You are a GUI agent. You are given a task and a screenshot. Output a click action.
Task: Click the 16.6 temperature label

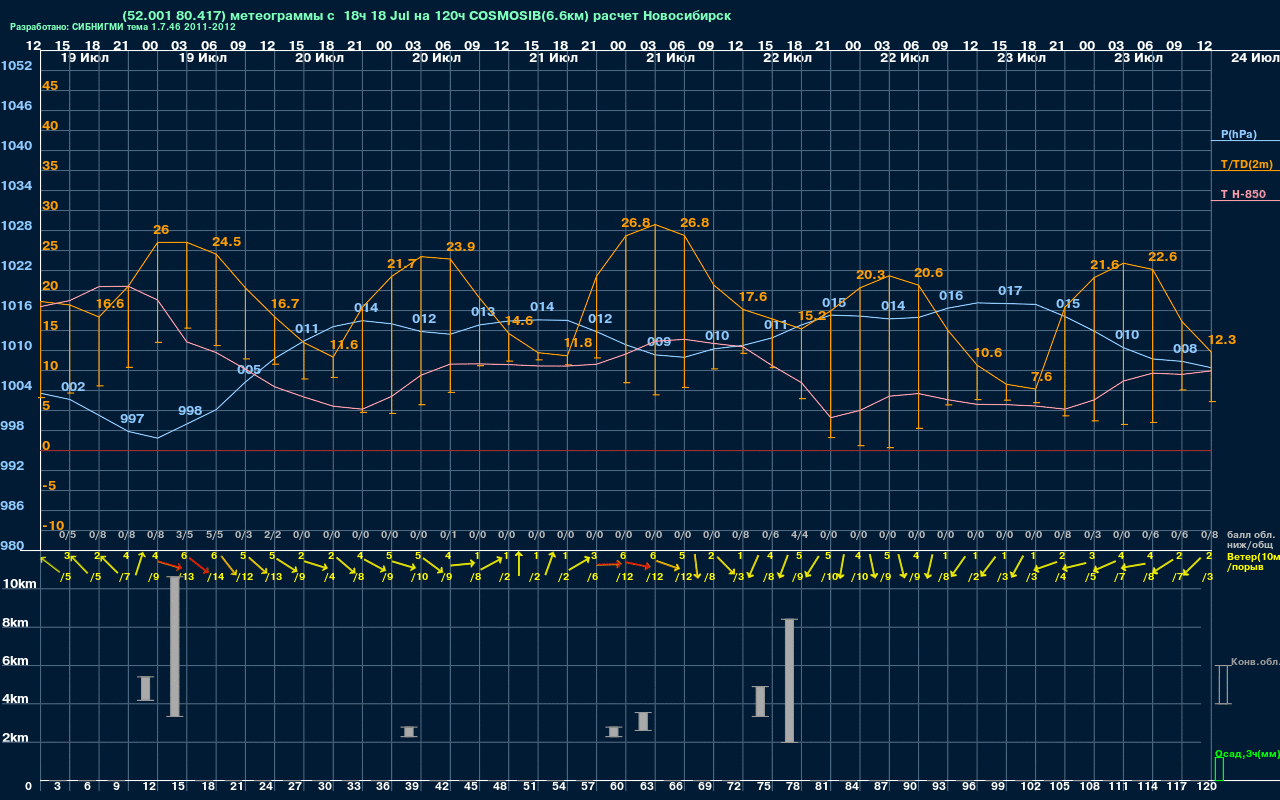110,304
